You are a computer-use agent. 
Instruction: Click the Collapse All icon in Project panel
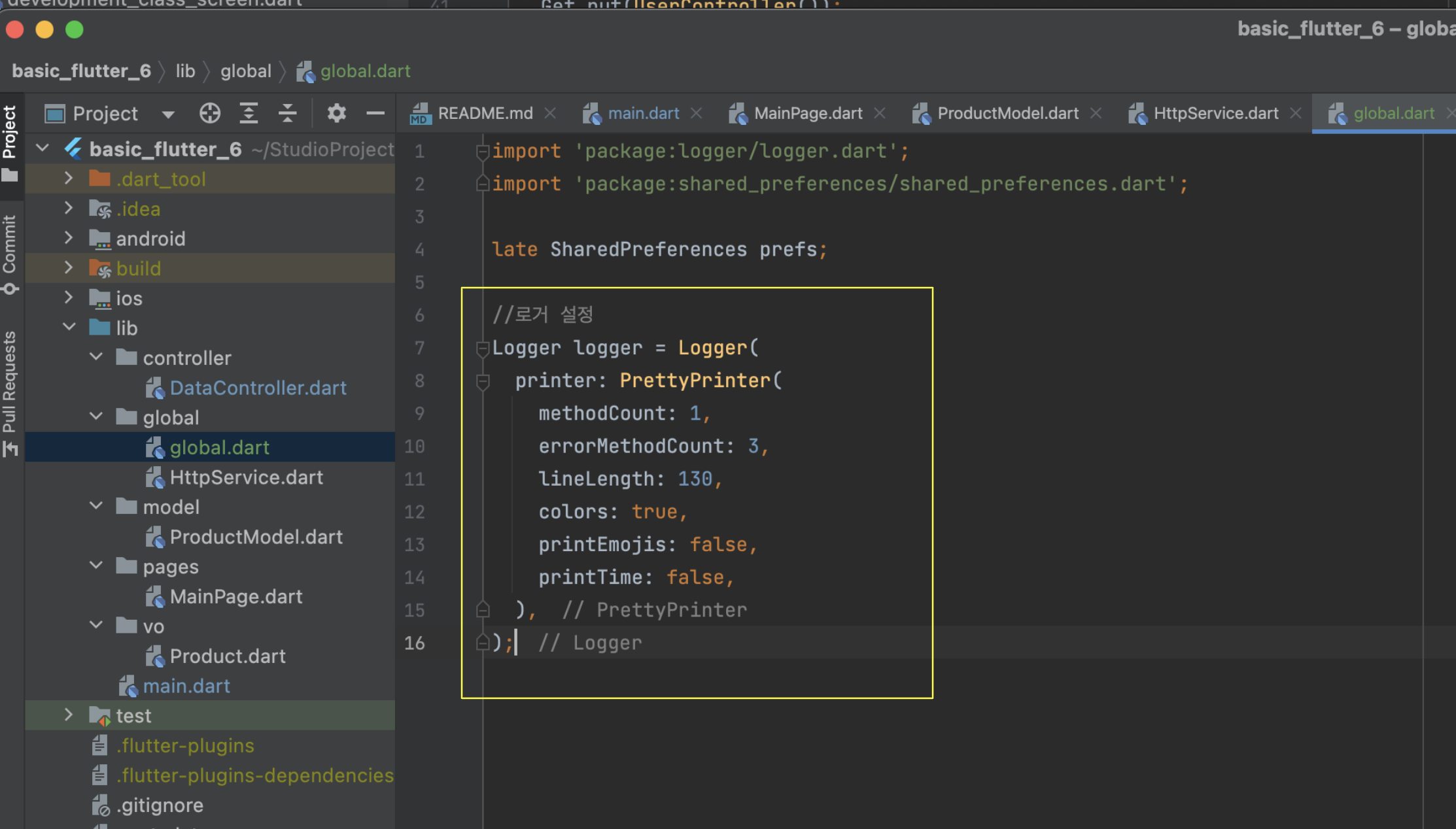288,113
